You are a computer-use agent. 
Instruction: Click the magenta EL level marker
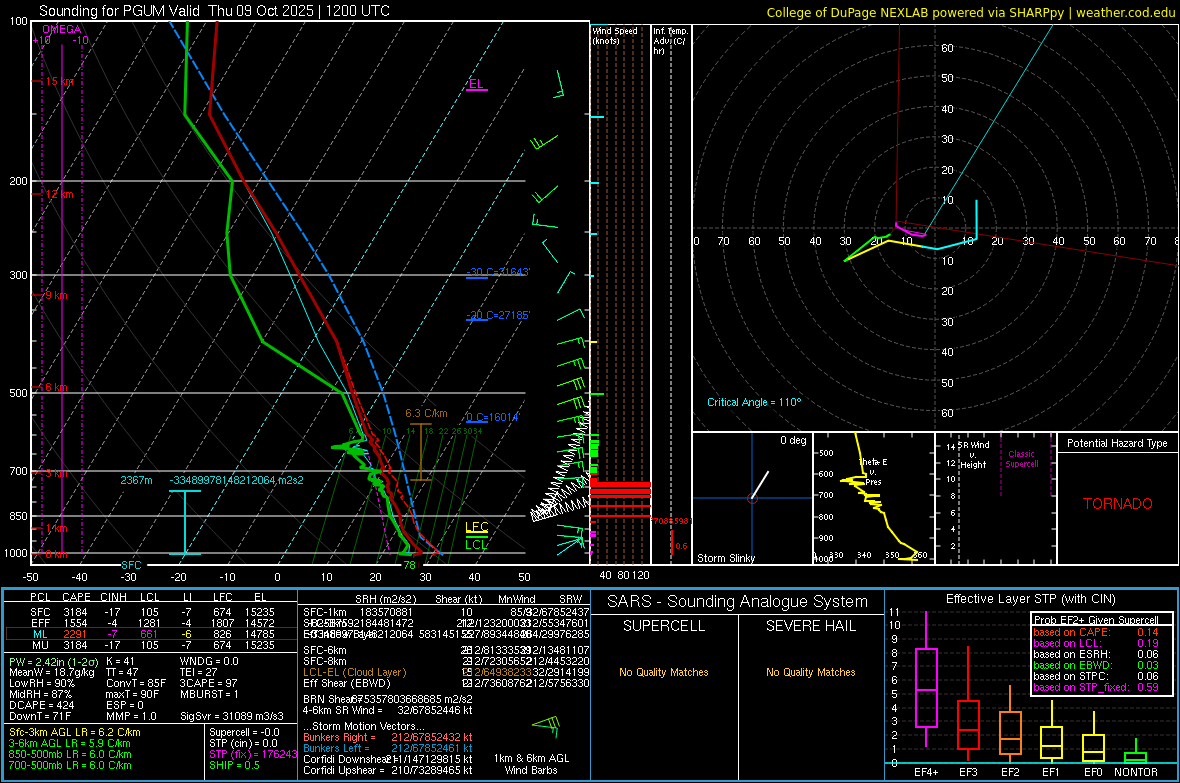pyautogui.click(x=476, y=84)
